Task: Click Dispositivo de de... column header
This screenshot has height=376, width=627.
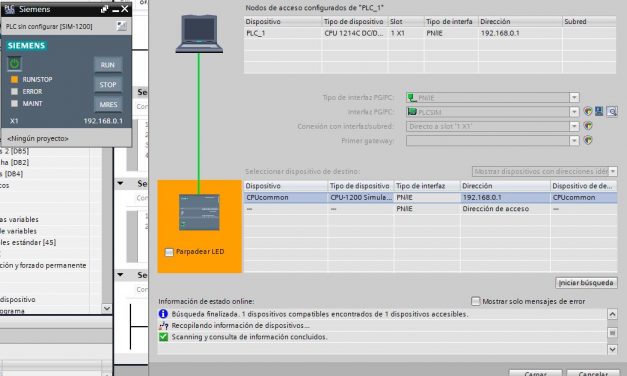Action: [584, 186]
